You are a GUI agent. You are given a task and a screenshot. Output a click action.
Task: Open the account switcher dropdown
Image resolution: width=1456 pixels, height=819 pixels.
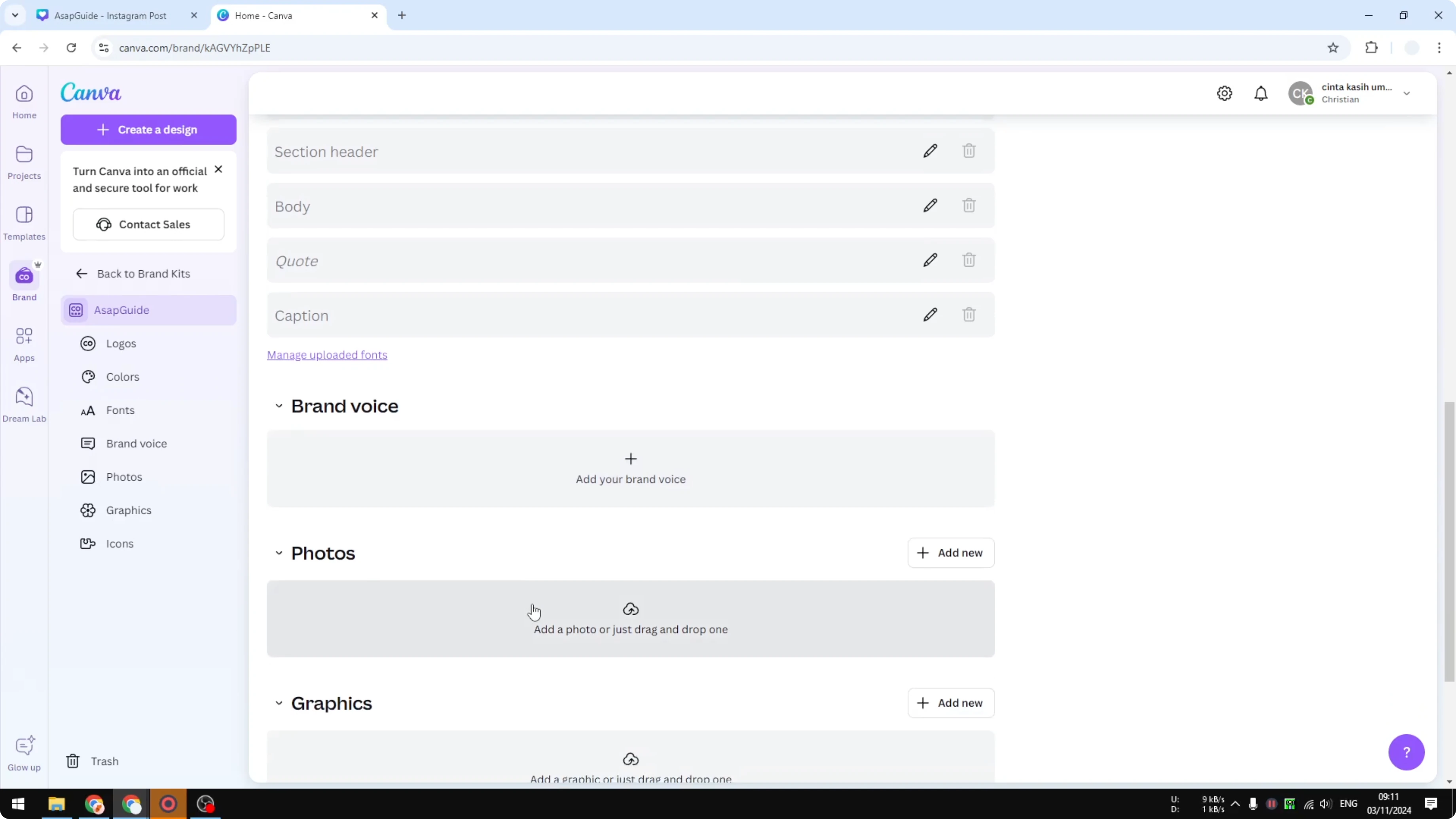click(1407, 93)
